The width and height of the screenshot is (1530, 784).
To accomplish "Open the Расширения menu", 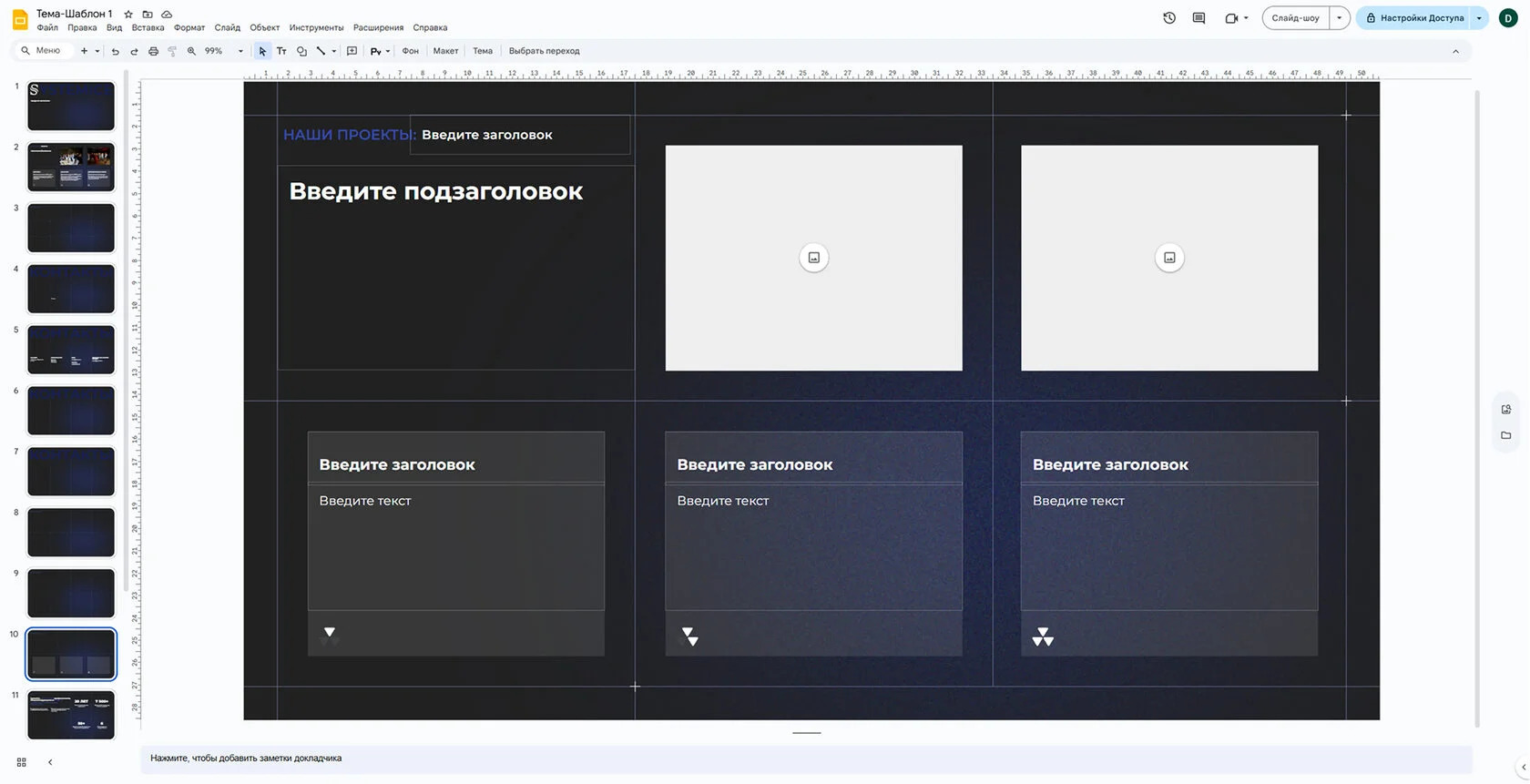I will 378,27.
